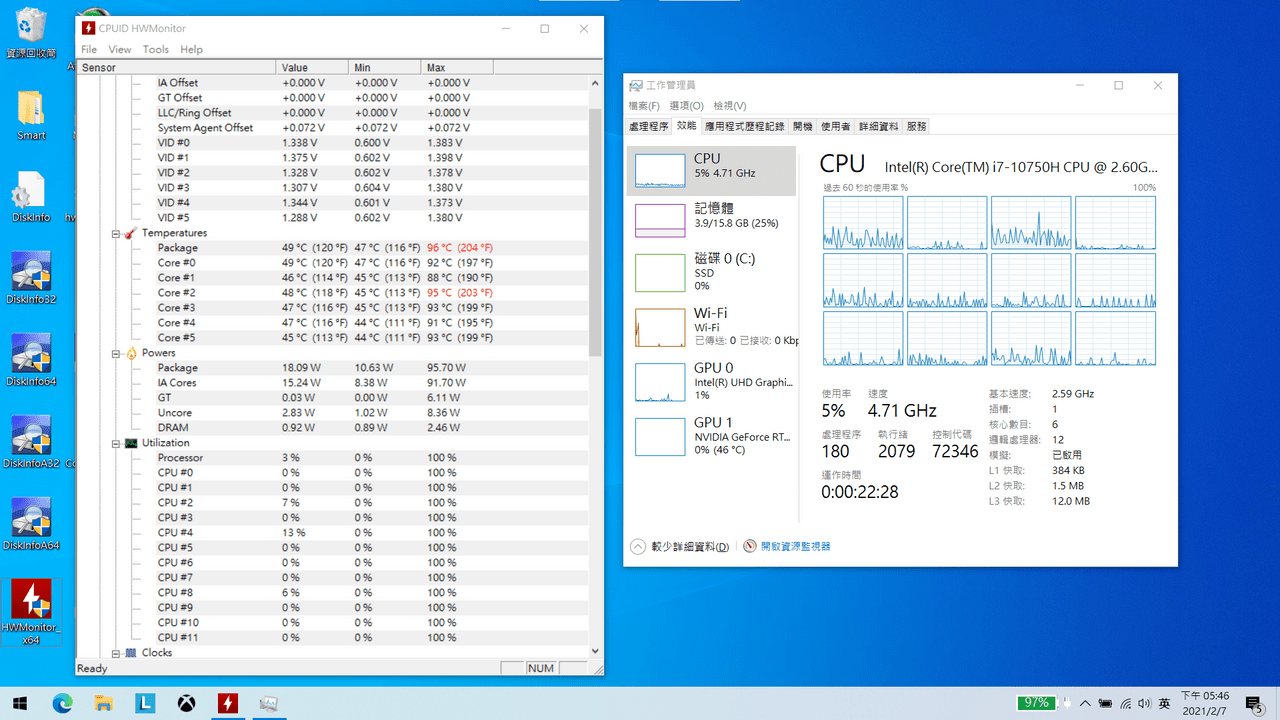This screenshot has width=1280, height=720.
Task: Open HWMonitor View menu
Action: [x=120, y=49]
